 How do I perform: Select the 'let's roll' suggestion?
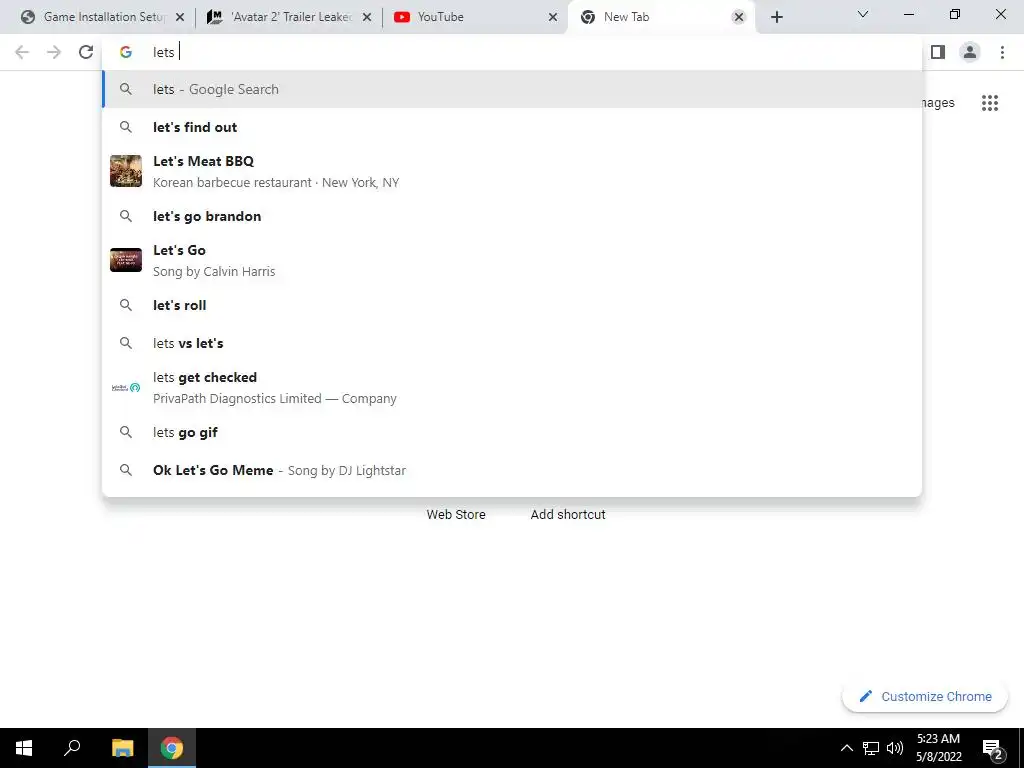point(512,305)
